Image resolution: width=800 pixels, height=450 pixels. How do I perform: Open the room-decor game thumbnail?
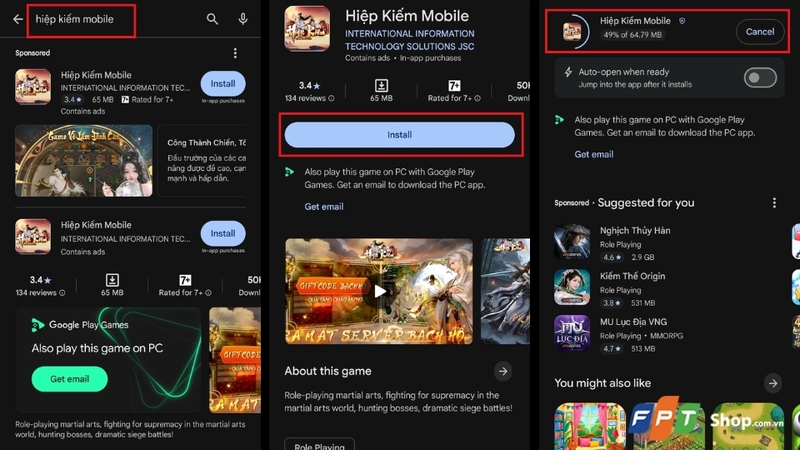click(x=590, y=426)
